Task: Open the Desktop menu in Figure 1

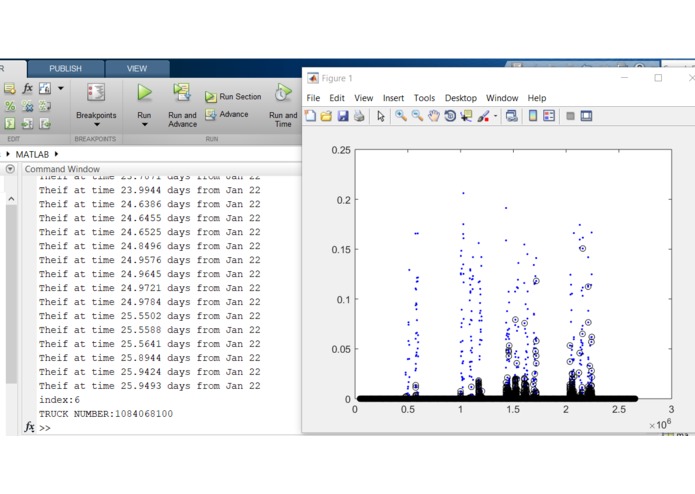Action: [x=461, y=98]
